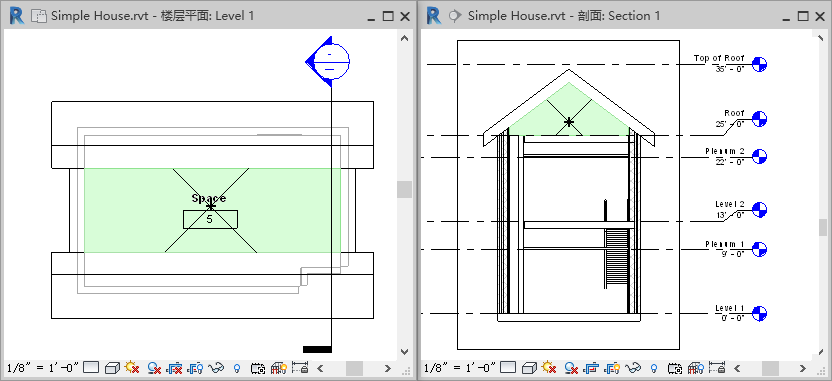Image resolution: width=832 pixels, height=381 pixels.
Task: Click section view icon in Section 1 title
Action: point(455,16)
